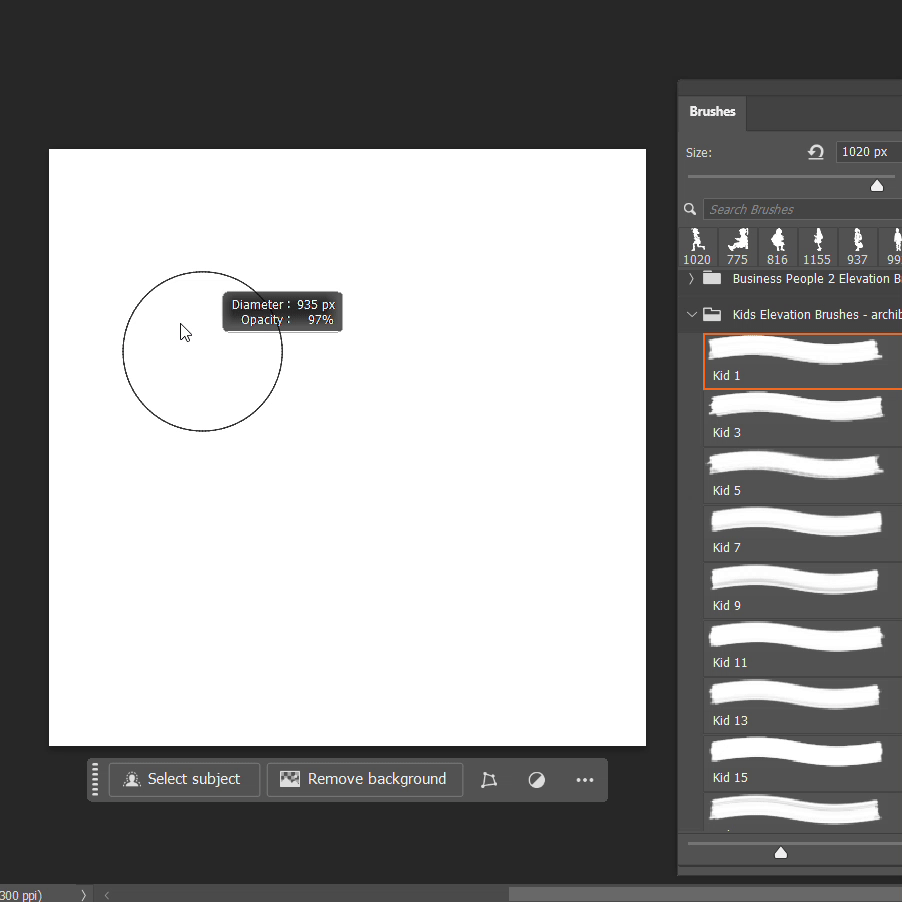Image resolution: width=902 pixels, height=902 pixels.
Task: Expand the Business People 2 Elevation folder
Action: click(691, 279)
